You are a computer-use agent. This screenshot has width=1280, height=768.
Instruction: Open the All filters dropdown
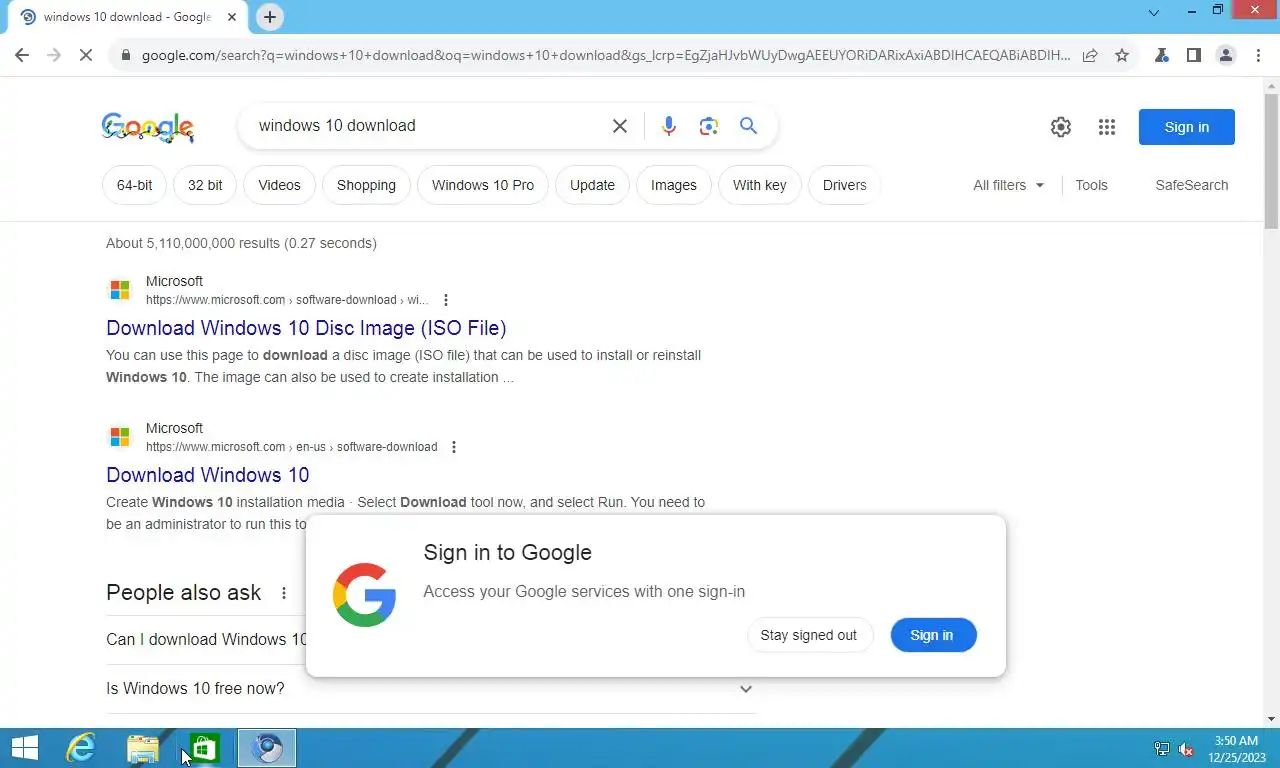(x=1008, y=185)
